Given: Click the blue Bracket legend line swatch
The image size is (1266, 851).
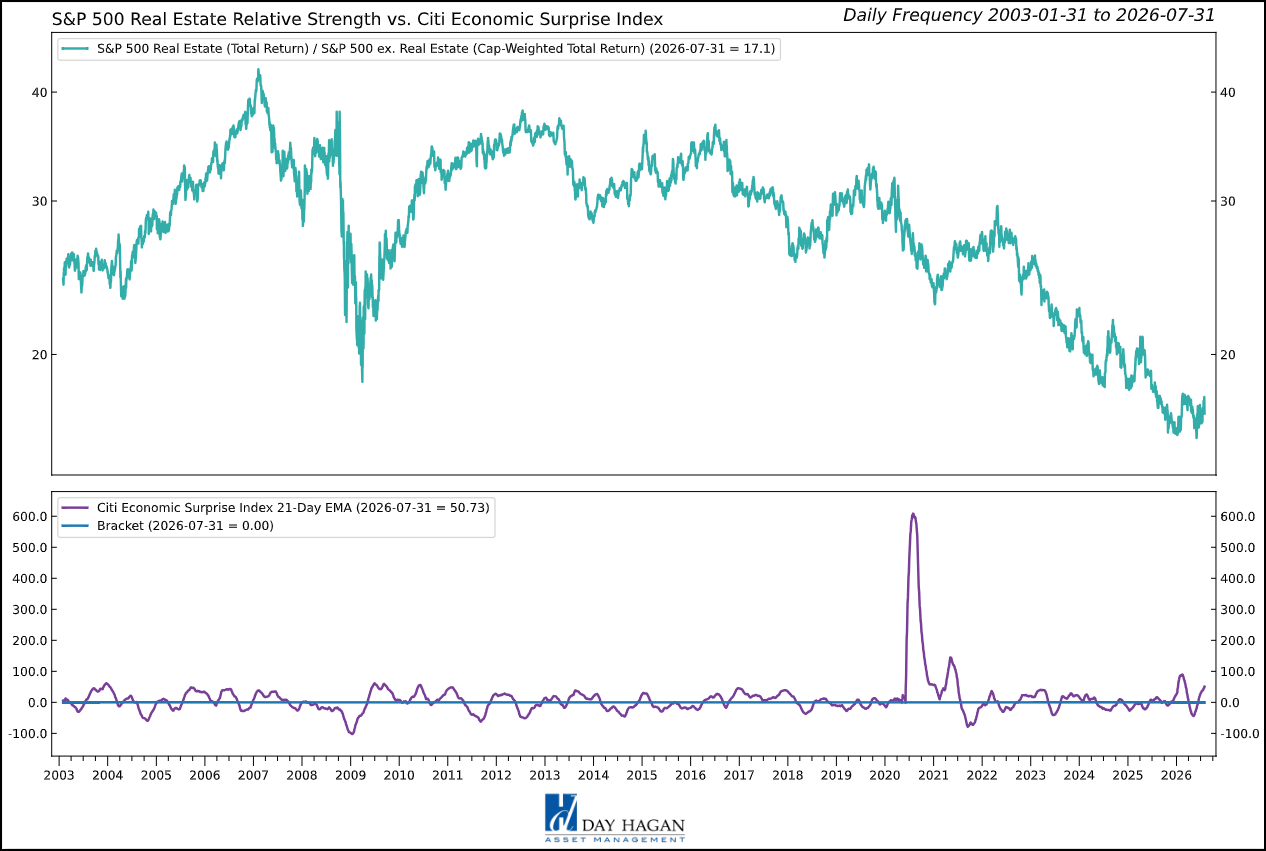Looking at the screenshot, I should click(76, 525).
